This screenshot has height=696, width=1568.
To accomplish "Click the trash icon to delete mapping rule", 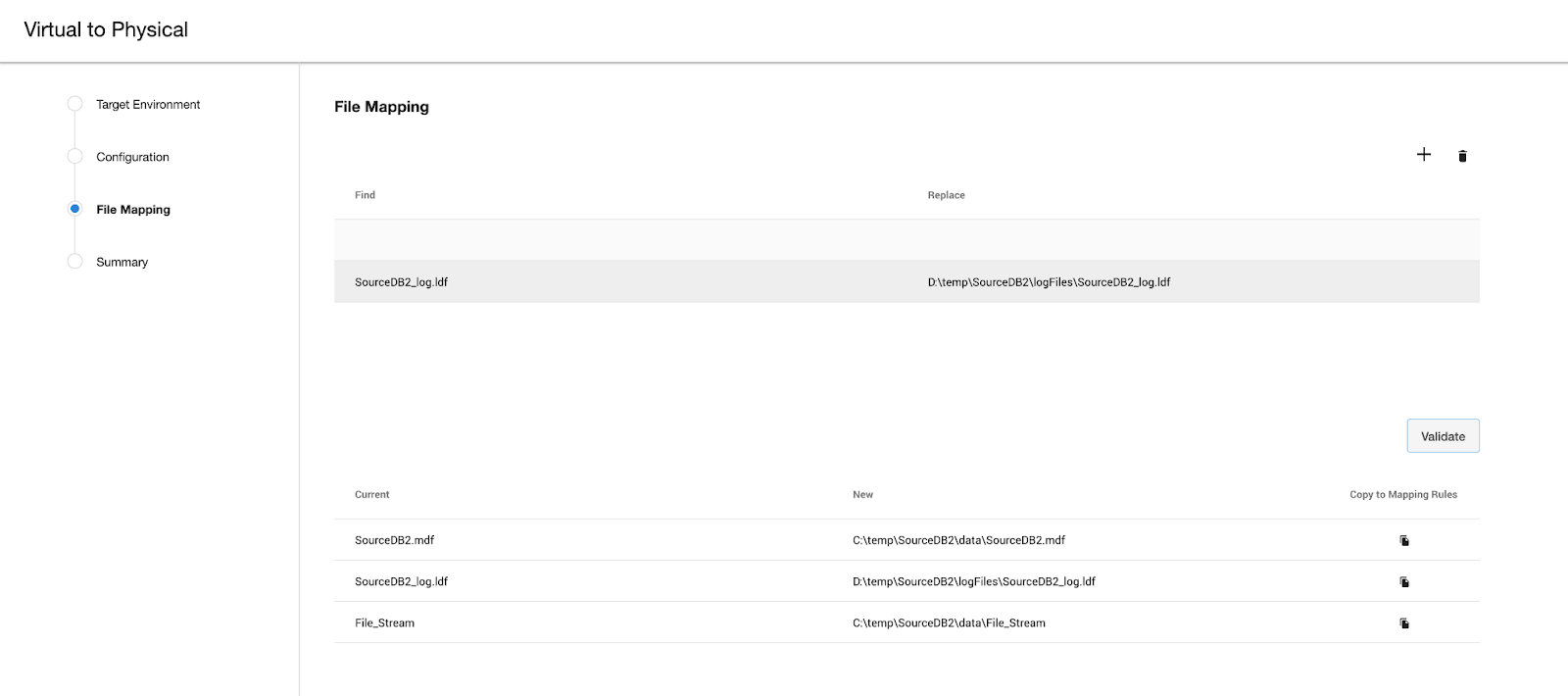I will 1462,156.
